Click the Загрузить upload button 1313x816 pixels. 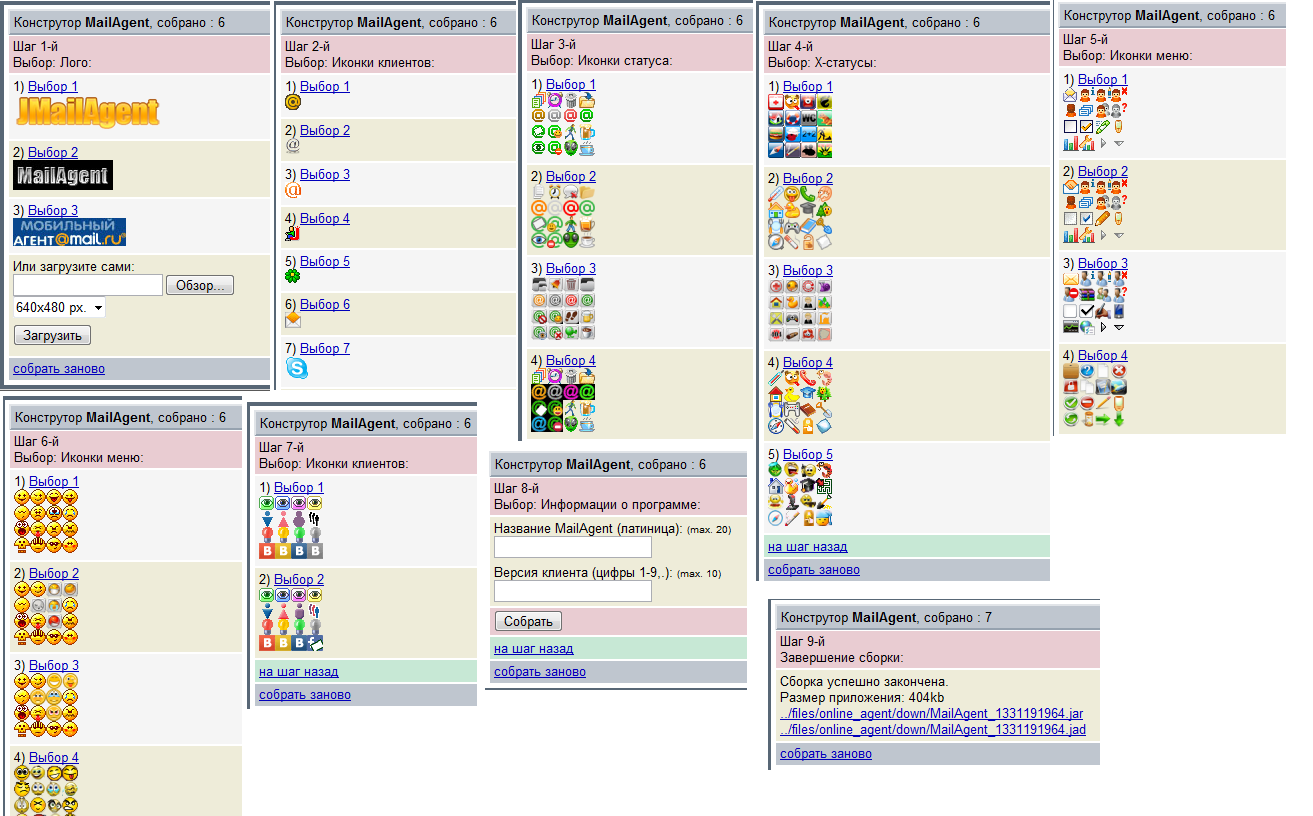tap(52, 335)
